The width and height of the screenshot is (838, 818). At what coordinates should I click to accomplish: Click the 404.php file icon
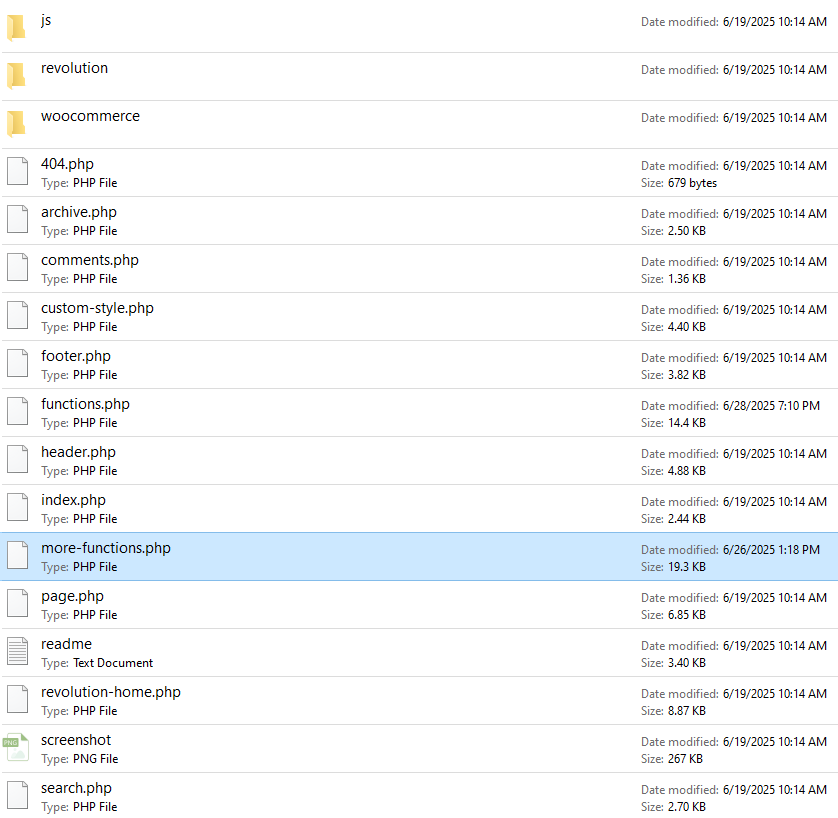tap(17, 172)
